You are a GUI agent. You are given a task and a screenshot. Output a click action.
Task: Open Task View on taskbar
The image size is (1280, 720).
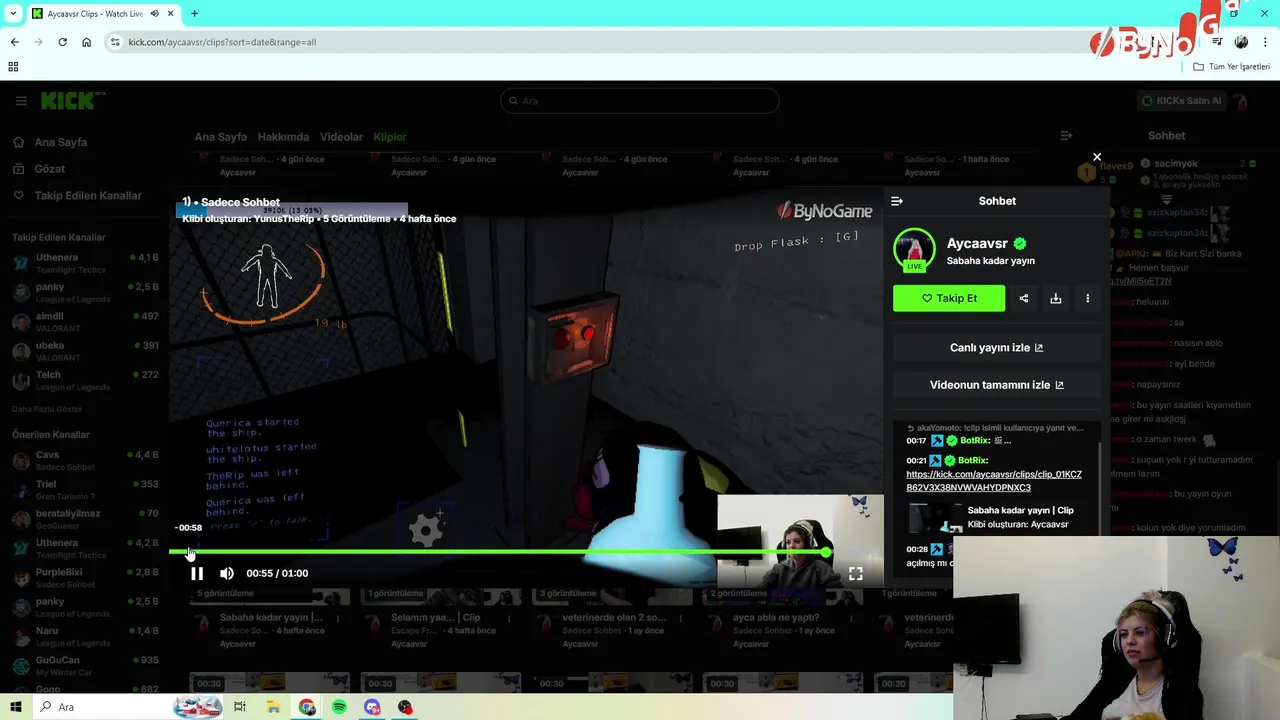(x=240, y=707)
